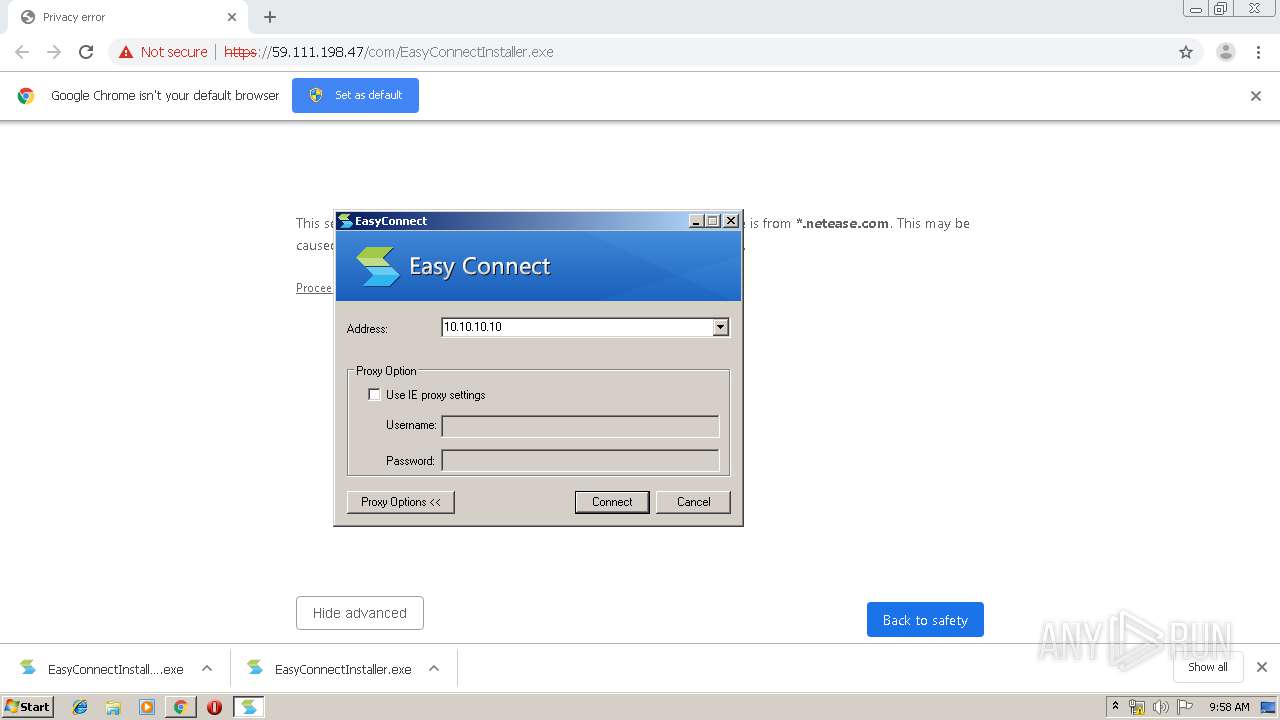The image size is (1280, 720).
Task: Click the Proceed link on error page
Action: [x=314, y=288]
